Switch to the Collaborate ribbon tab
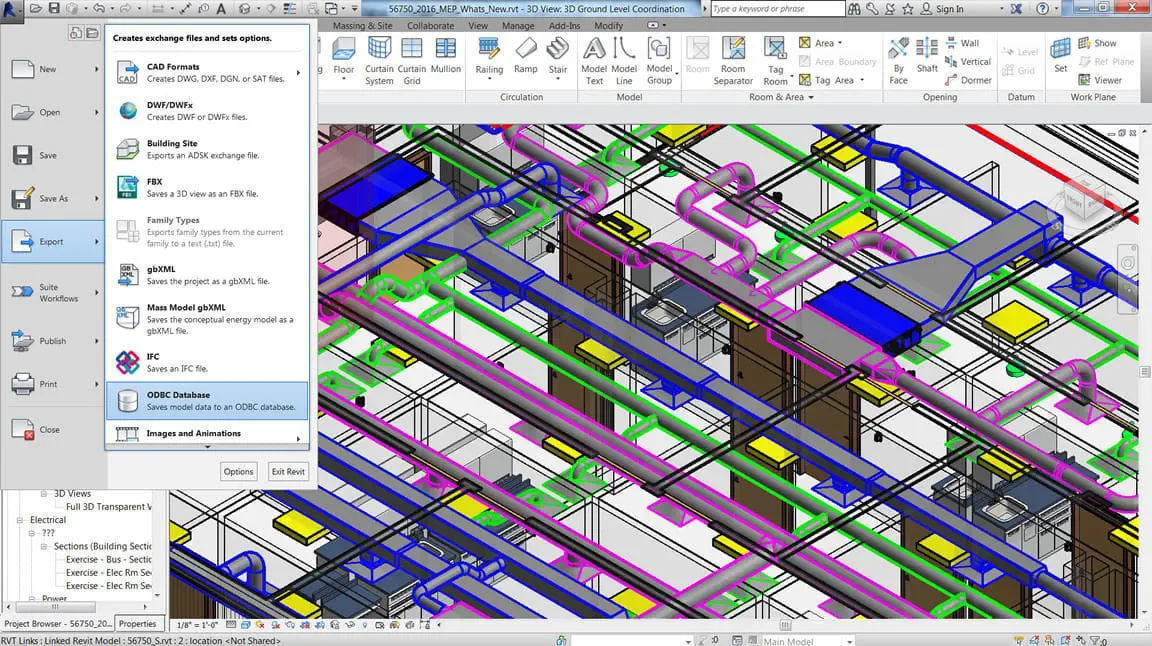This screenshot has height=646, width=1152. click(x=430, y=26)
